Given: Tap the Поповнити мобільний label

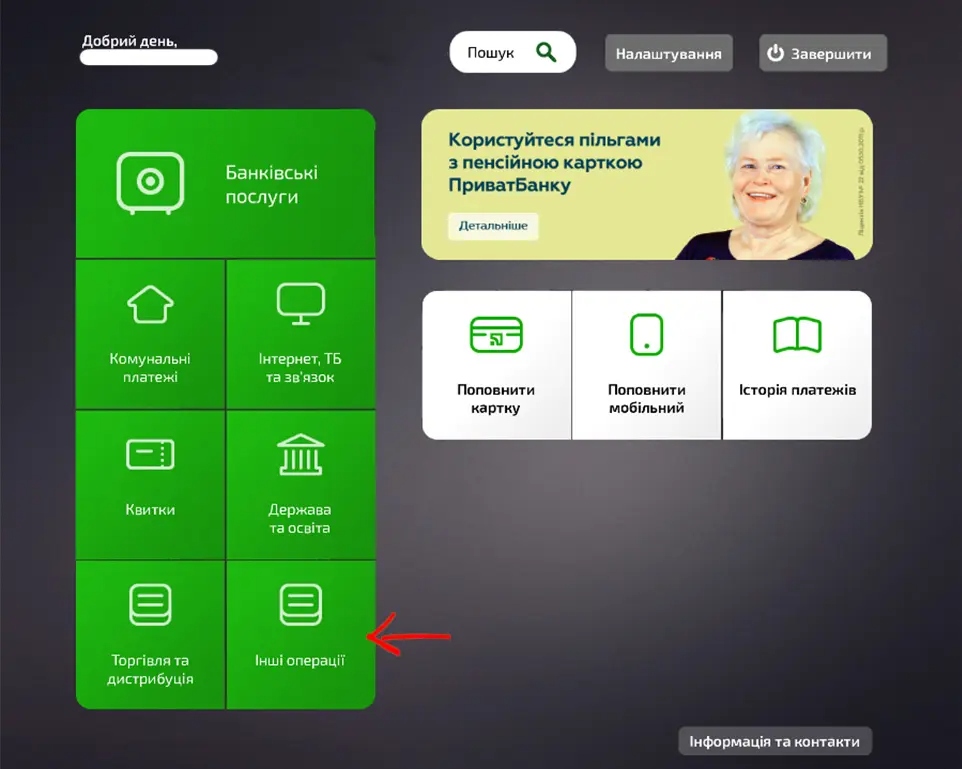Looking at the screenshot, I should 647,399.
